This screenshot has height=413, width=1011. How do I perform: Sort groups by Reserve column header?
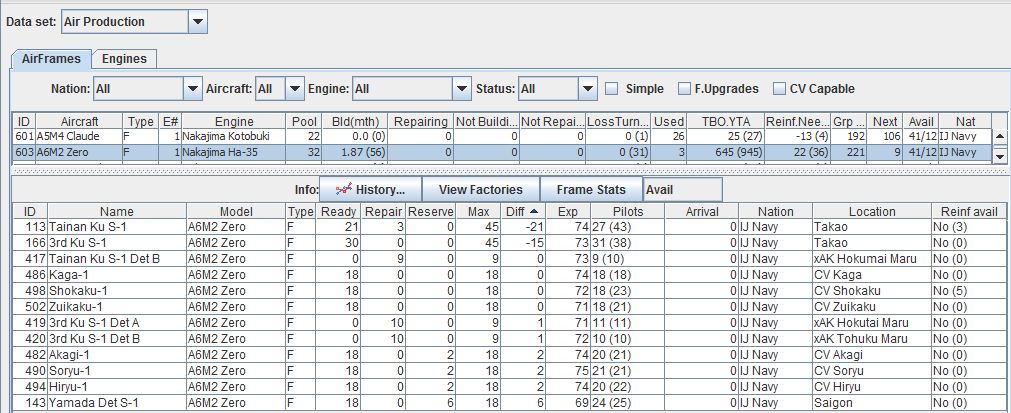tap(431, 211)
